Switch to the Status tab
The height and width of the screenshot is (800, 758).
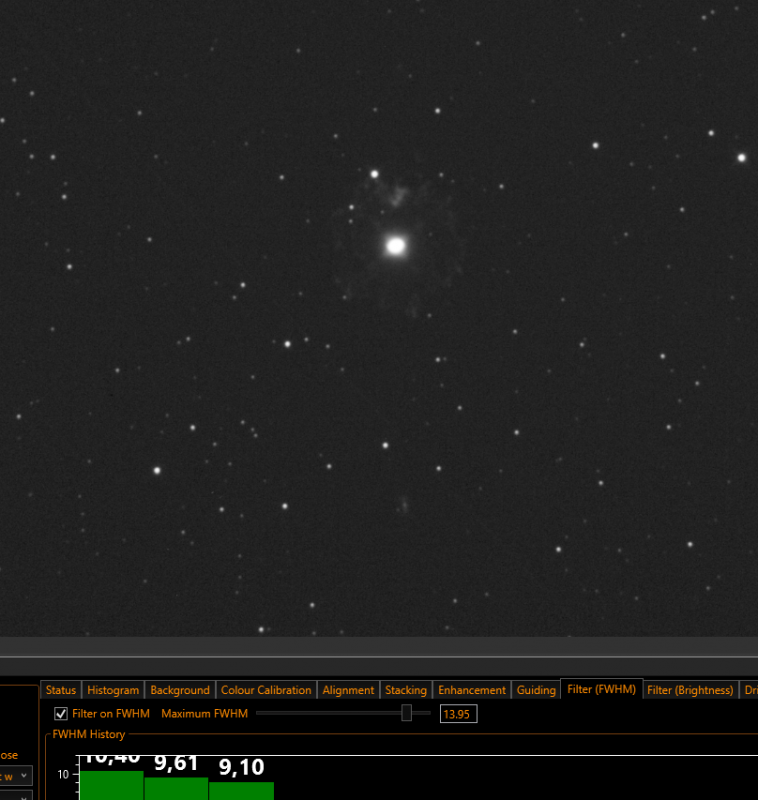click(61, 690)
